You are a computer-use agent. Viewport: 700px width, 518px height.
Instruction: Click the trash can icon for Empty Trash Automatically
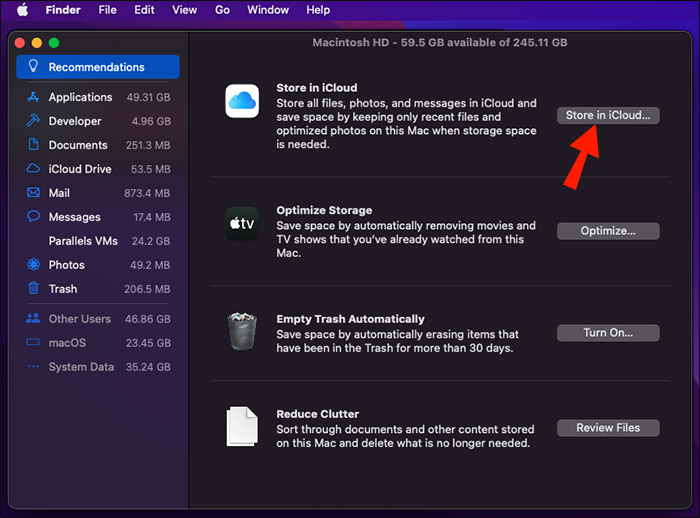pos(243,331)
